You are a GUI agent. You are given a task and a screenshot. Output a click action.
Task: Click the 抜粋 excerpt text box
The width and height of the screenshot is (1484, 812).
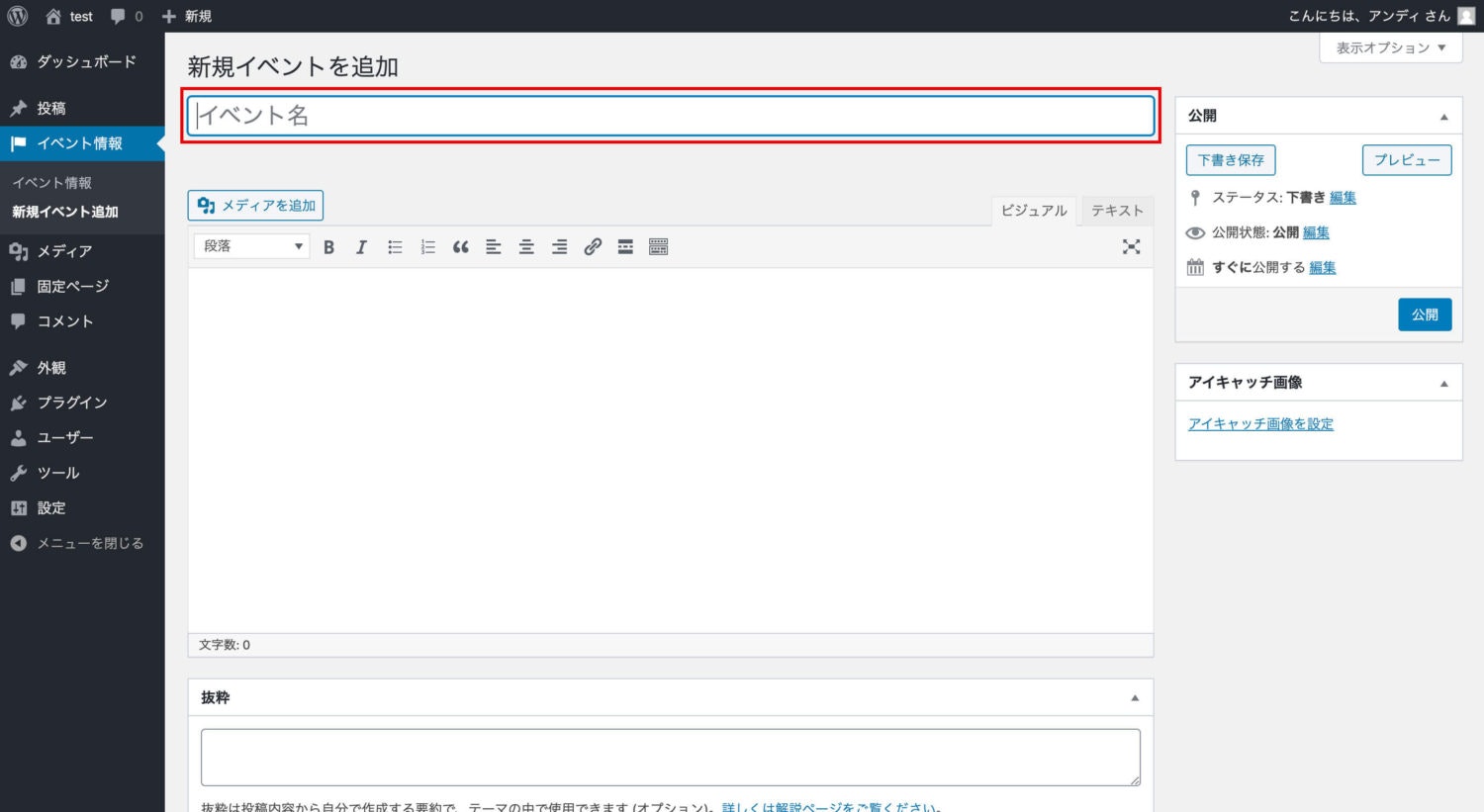[x=671, y=758]
